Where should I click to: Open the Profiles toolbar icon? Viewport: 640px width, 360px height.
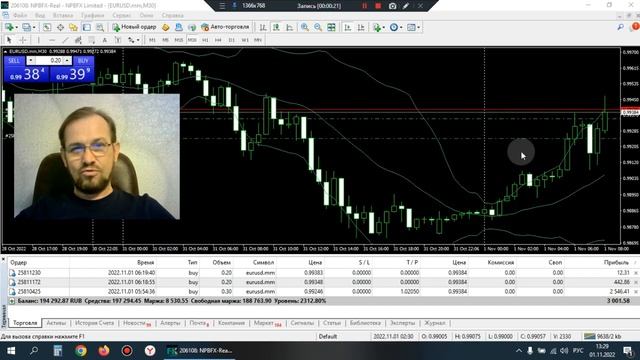click(28, 27)
